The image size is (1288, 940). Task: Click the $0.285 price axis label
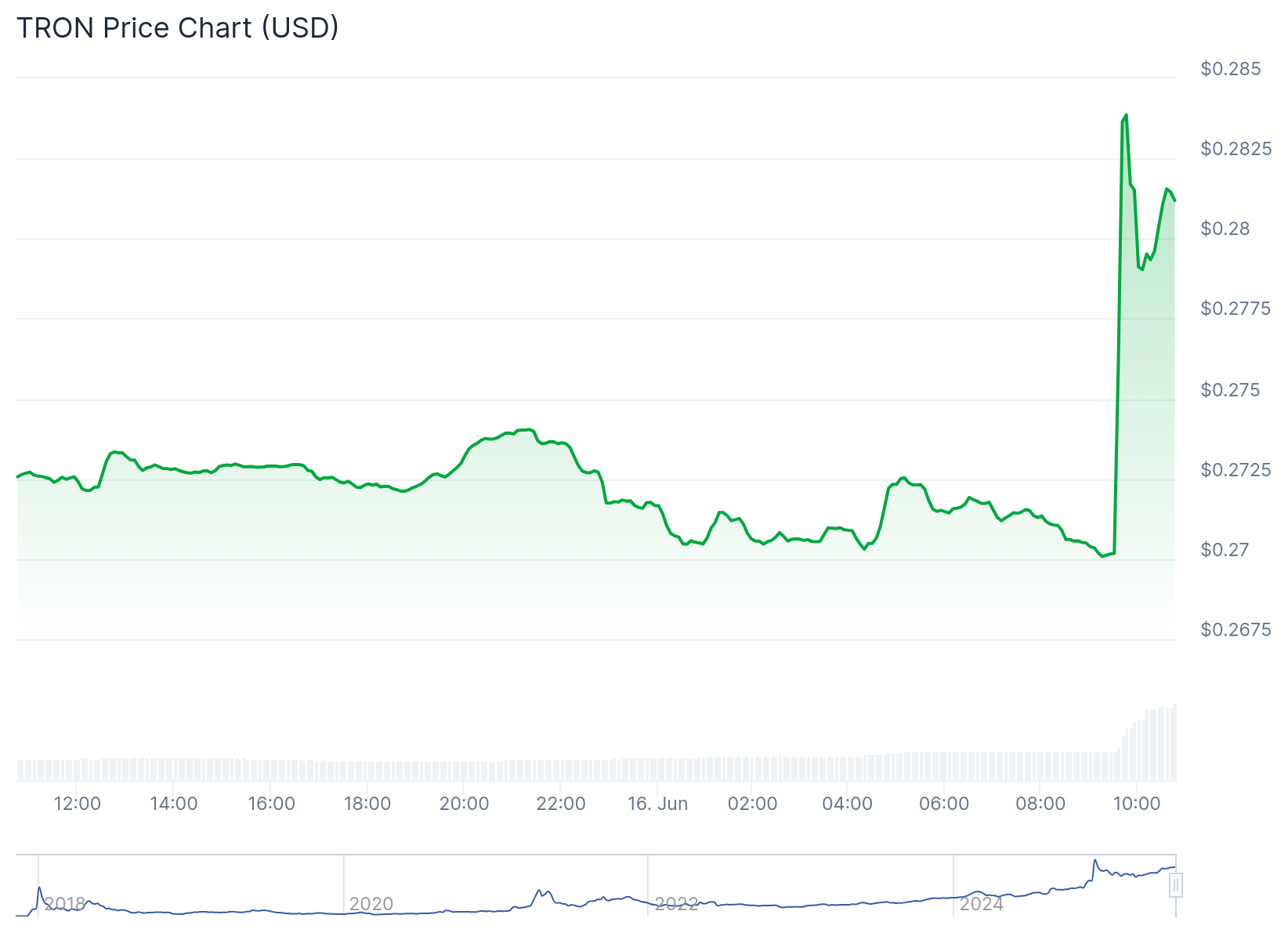click(x=1231, y=69)
